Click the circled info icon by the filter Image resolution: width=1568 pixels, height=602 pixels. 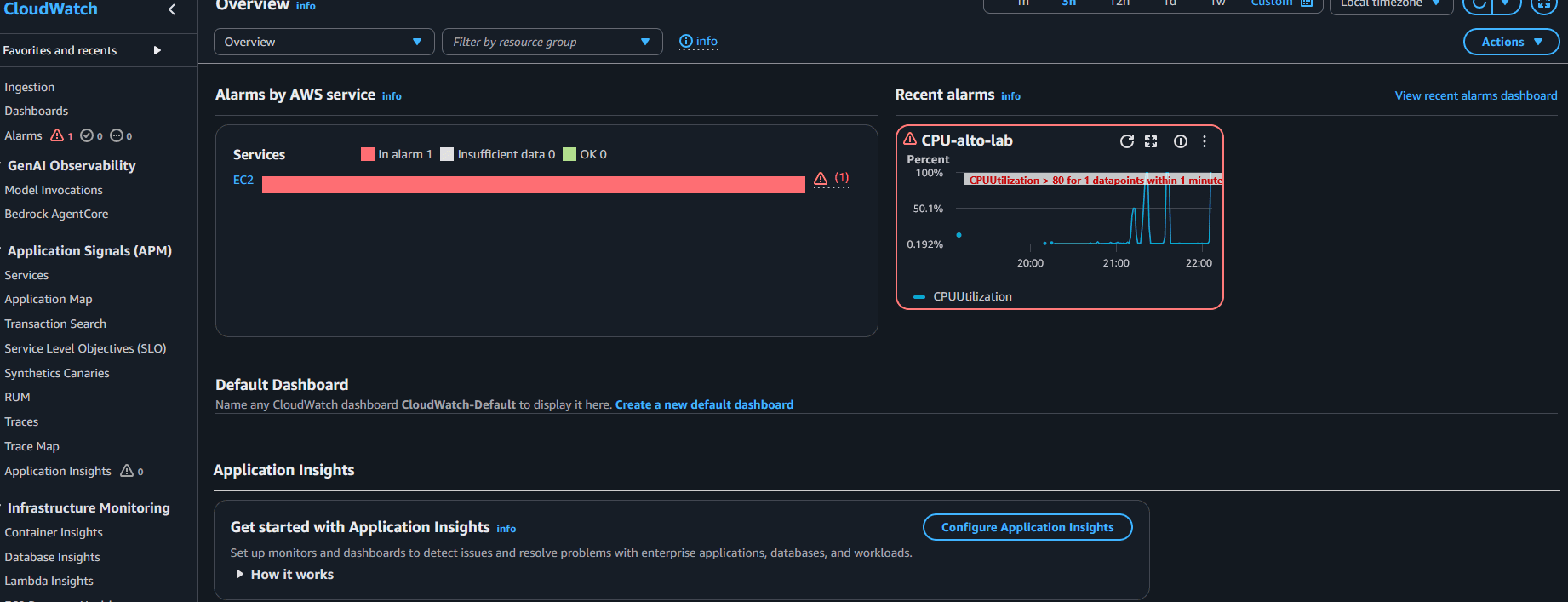686,41
